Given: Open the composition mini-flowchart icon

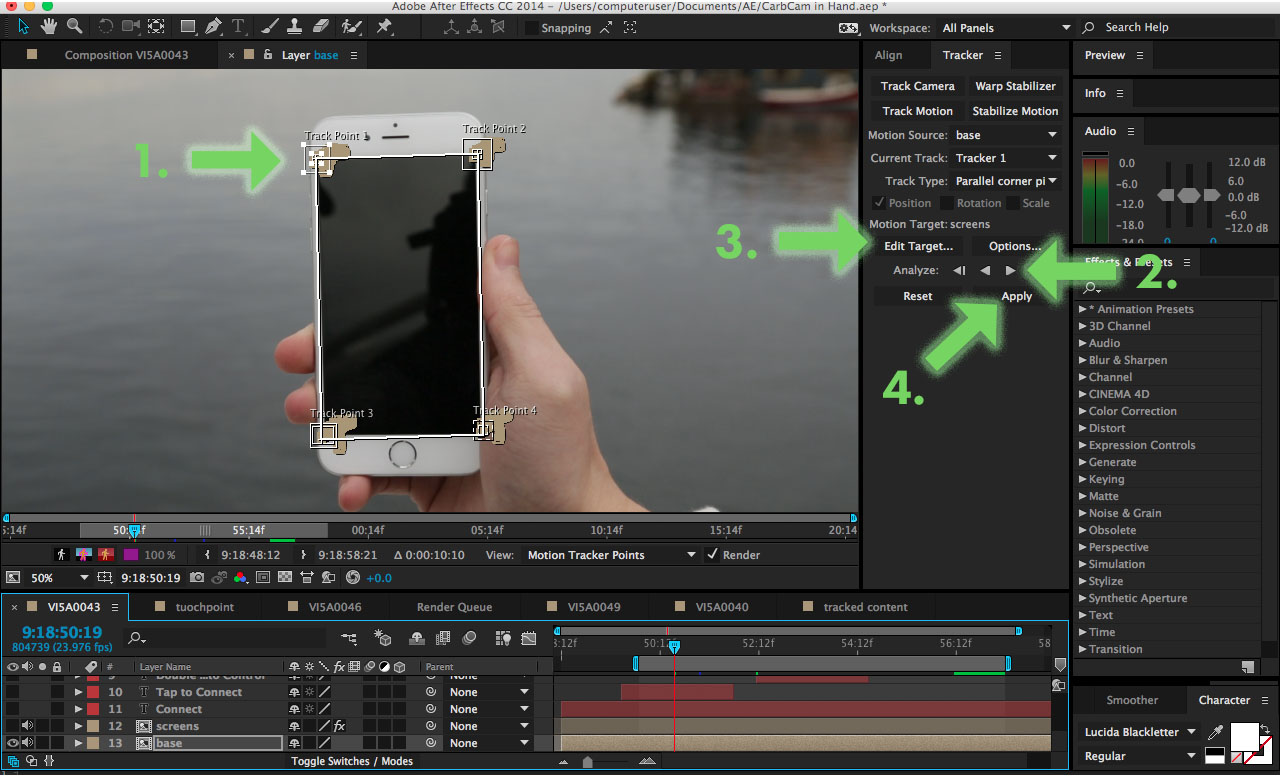Looking at the screenshot, I should 349,637.
